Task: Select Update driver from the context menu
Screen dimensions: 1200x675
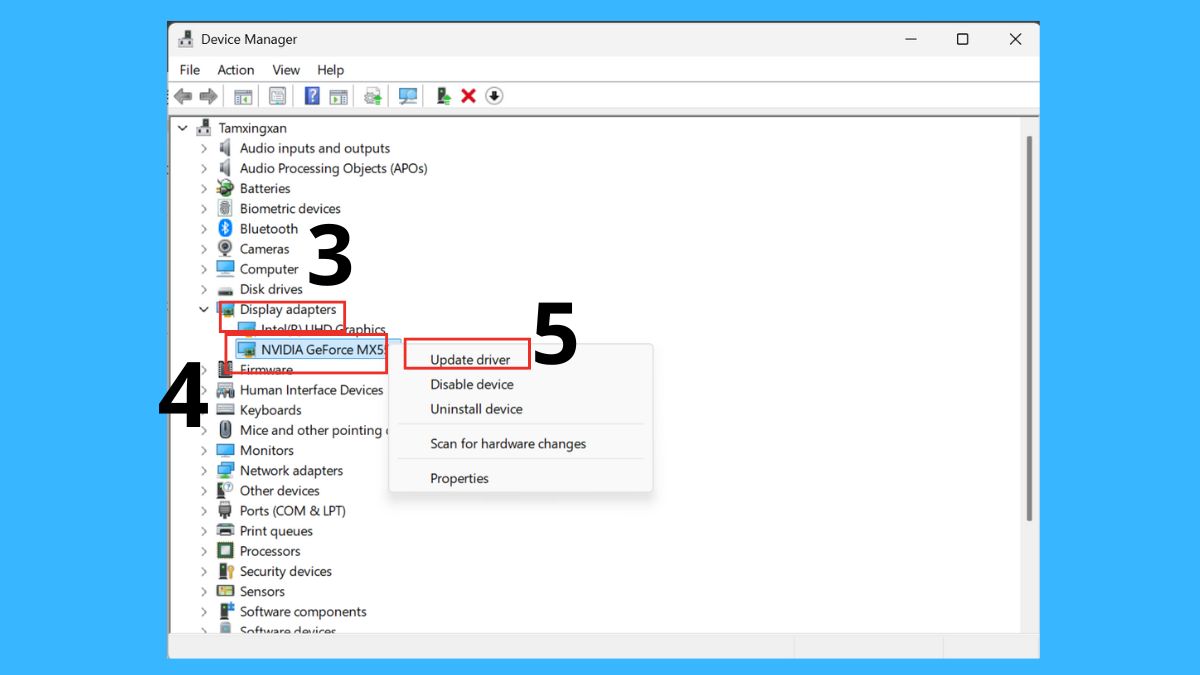Action: (x=467, y=359)
